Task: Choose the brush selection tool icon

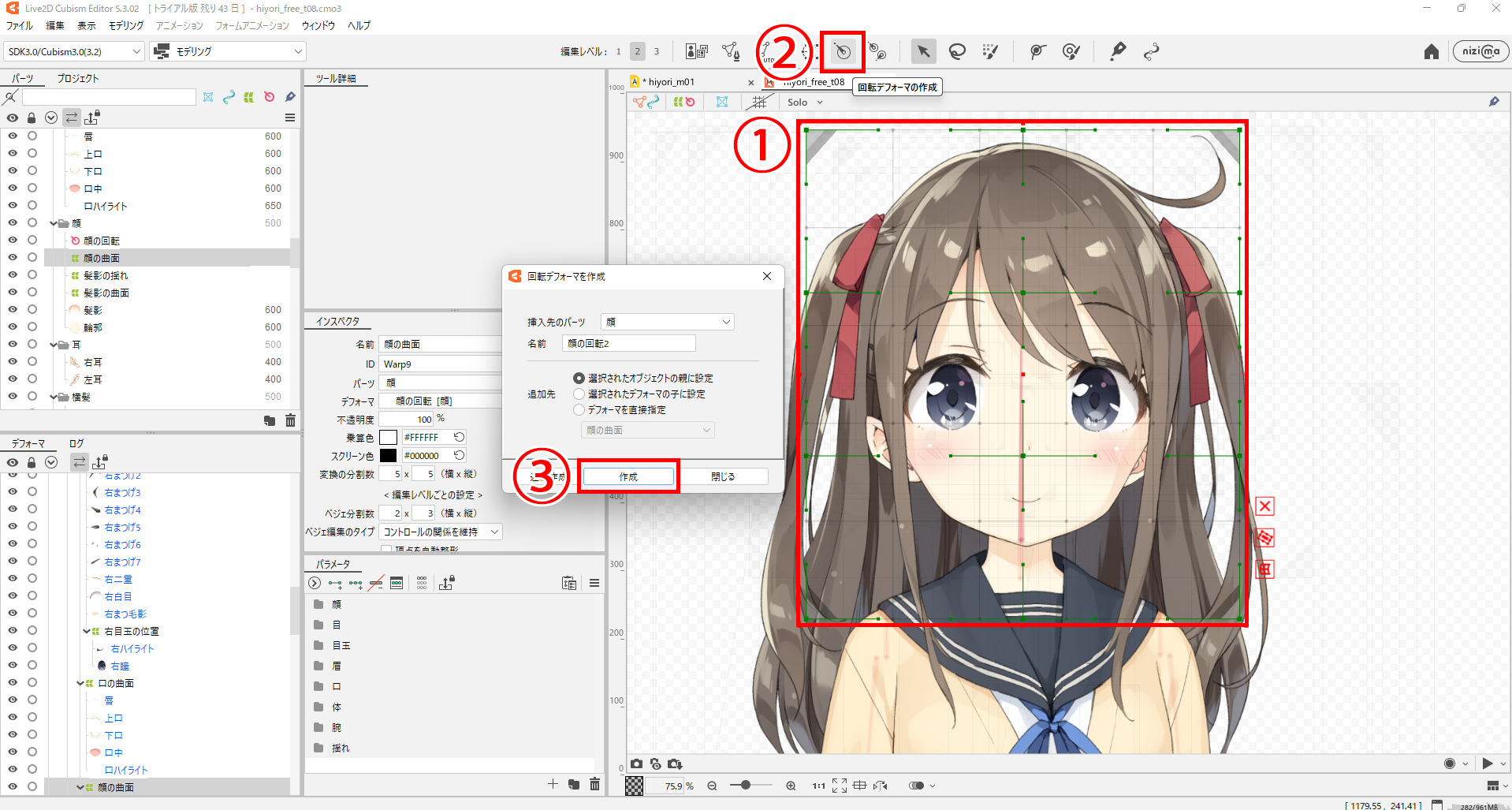Action: (991, 52)
